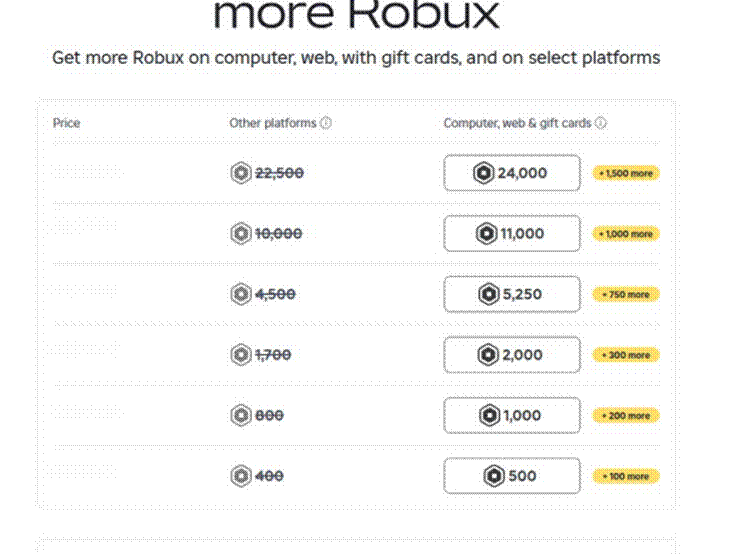Click Robux icon beside crossed-out 400
752x555 pixels.
[x=241, y=476]
